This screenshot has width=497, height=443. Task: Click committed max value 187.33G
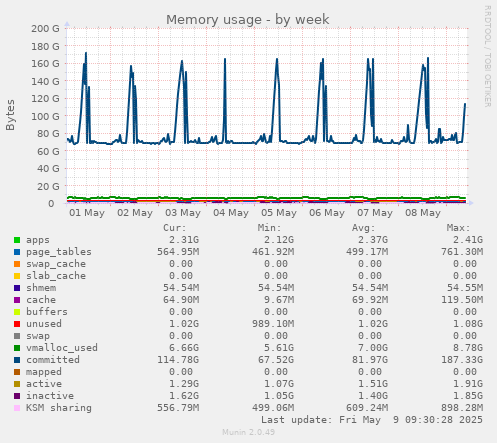[x=462, y=360]
